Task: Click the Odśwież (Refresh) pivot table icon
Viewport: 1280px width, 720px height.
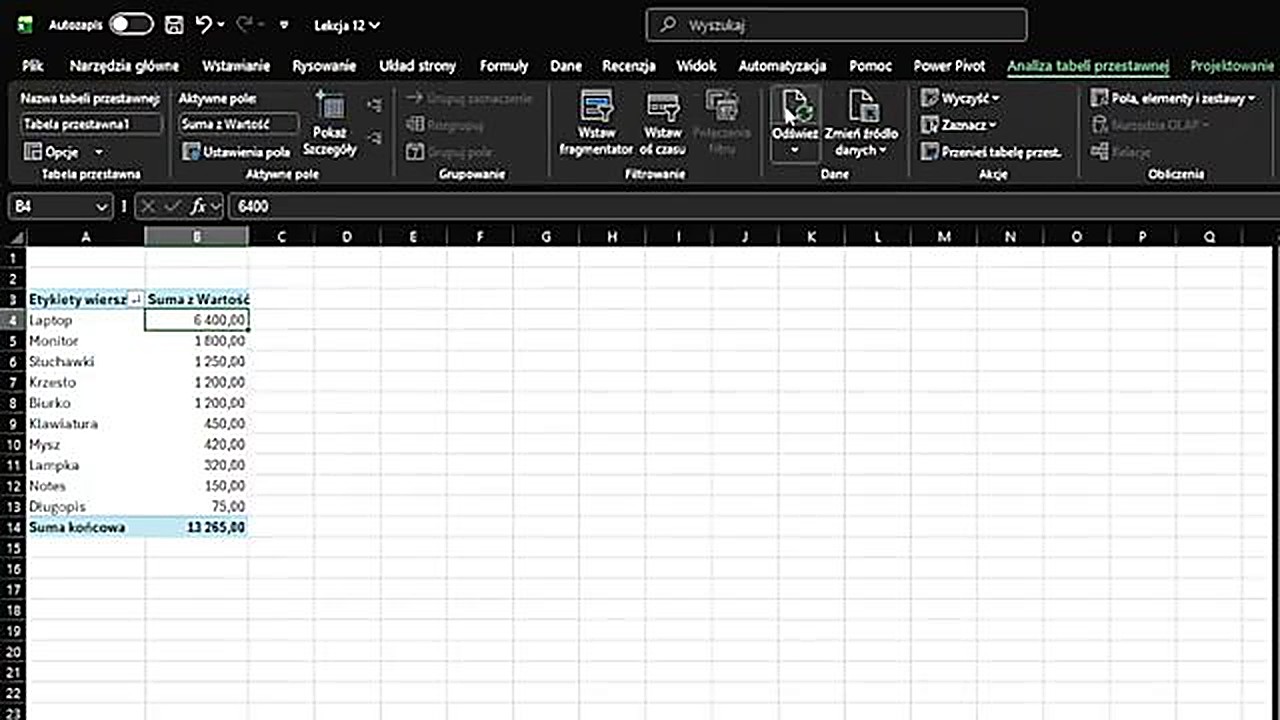Action: pyautogui.click(x=795, y=106)
